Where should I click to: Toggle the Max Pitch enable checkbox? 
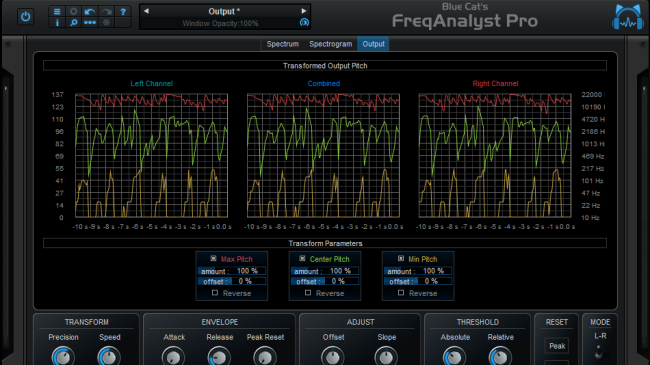213,258
